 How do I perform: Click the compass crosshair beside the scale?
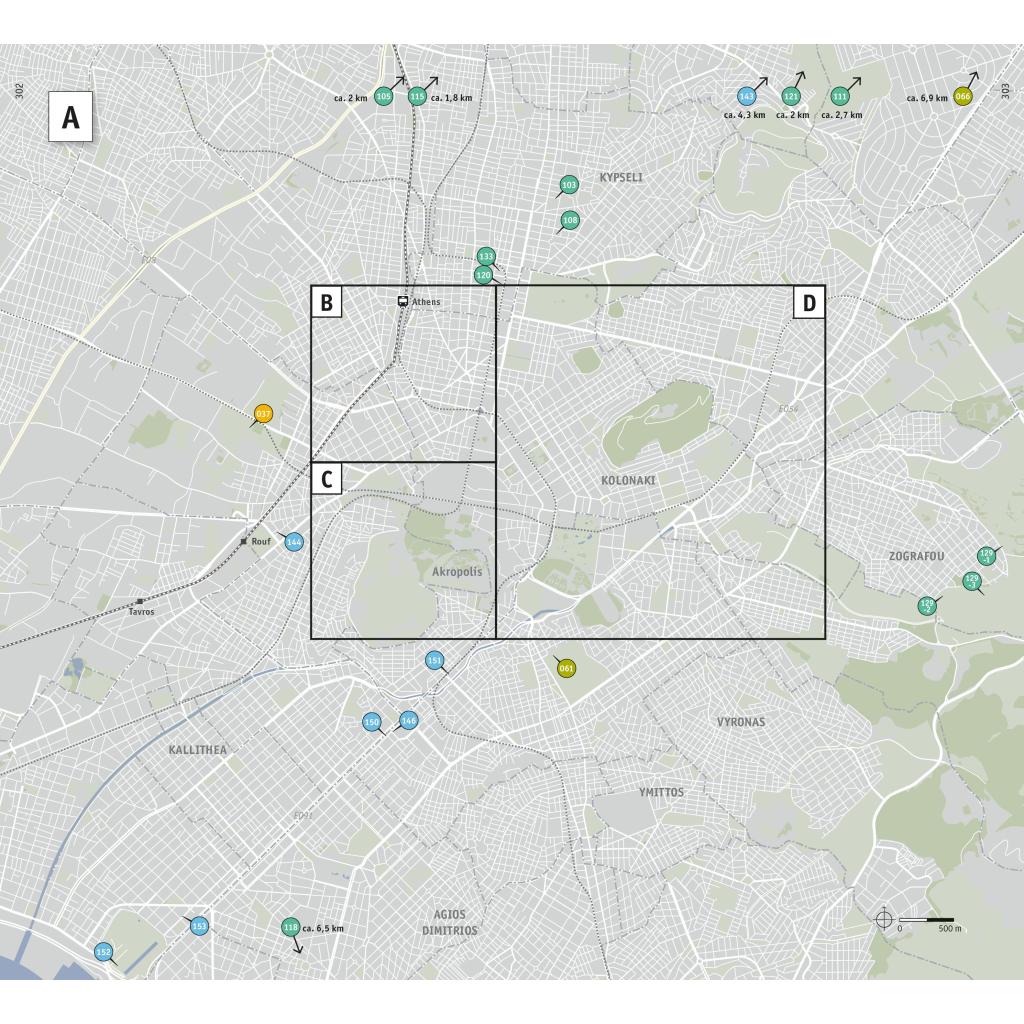tap(883, 919)
